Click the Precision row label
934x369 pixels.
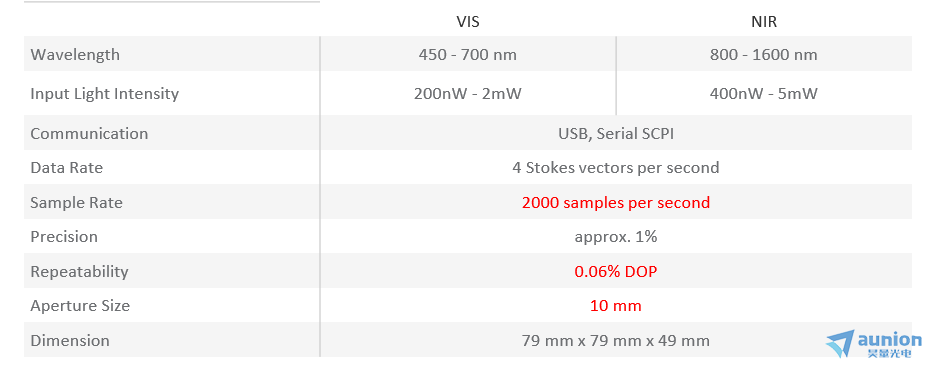64,237
